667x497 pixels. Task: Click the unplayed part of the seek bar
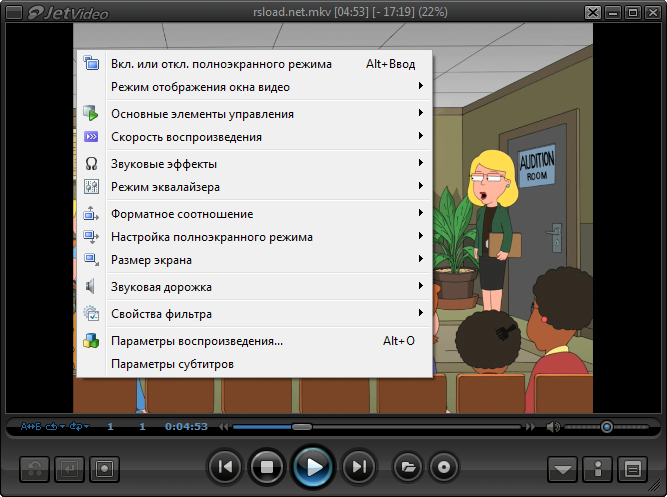[416, 426]
